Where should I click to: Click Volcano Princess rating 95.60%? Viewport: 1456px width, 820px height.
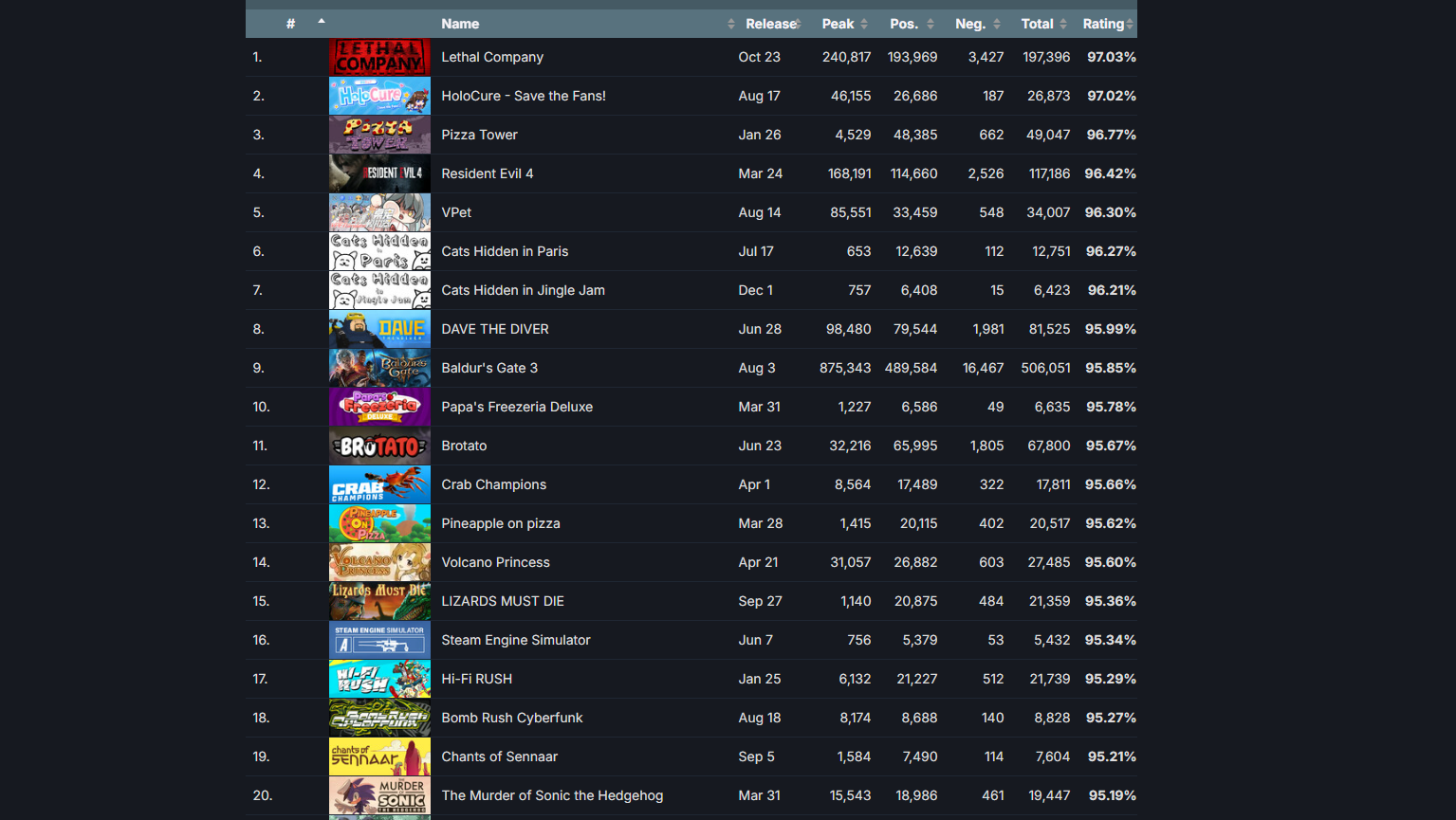pos(1111,562)
